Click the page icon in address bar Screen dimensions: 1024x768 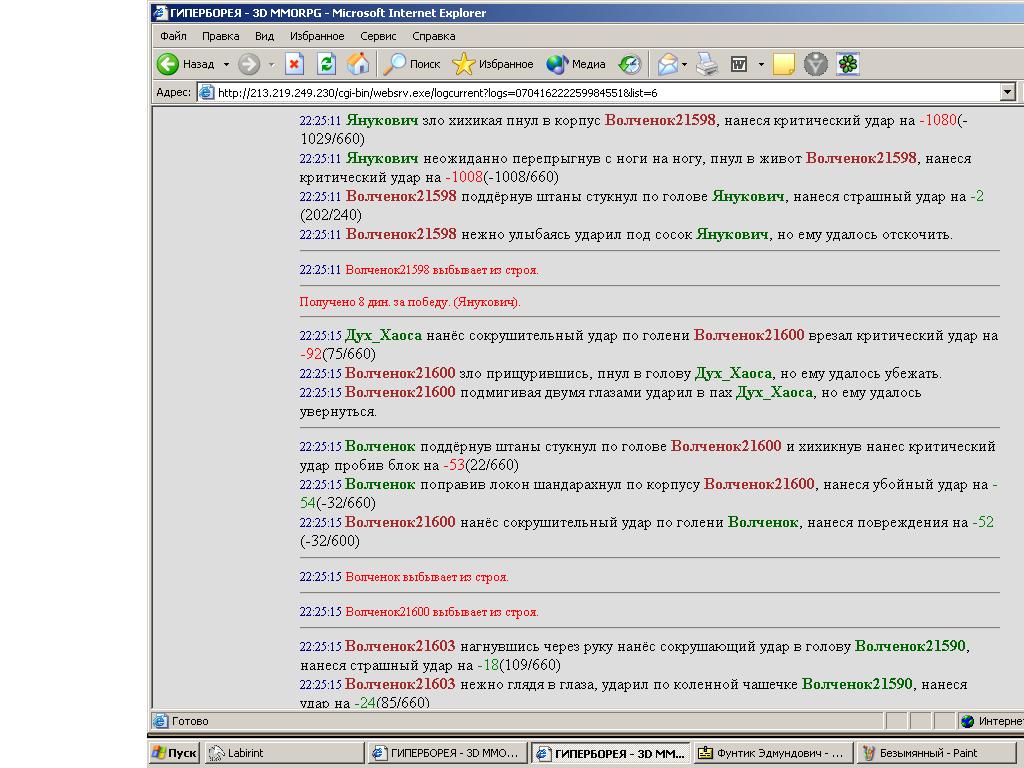click(x=206, y=93)
